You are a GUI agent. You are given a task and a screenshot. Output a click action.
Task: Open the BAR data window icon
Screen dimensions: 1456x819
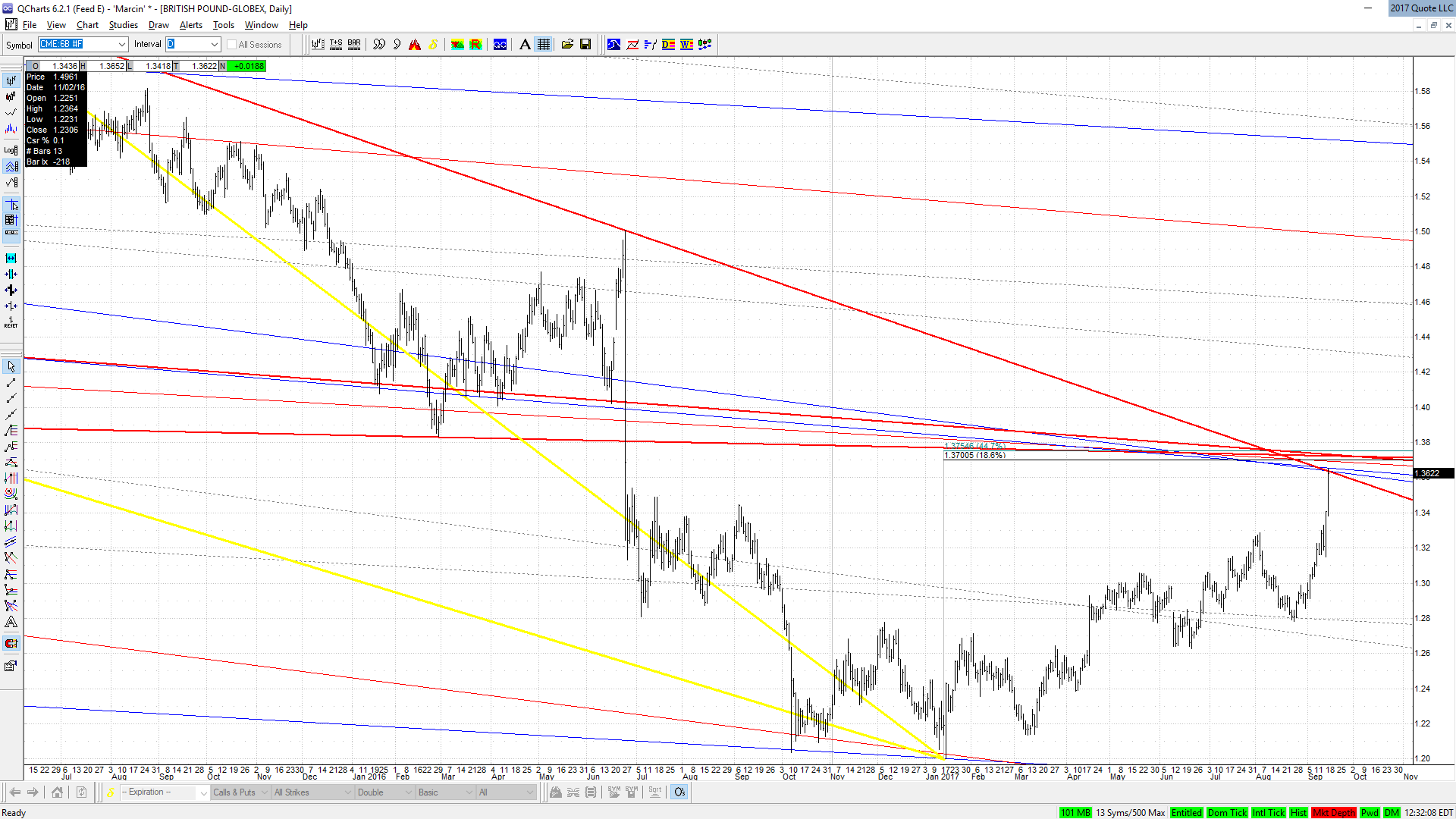pyautogui.click(x=354, y=45)
